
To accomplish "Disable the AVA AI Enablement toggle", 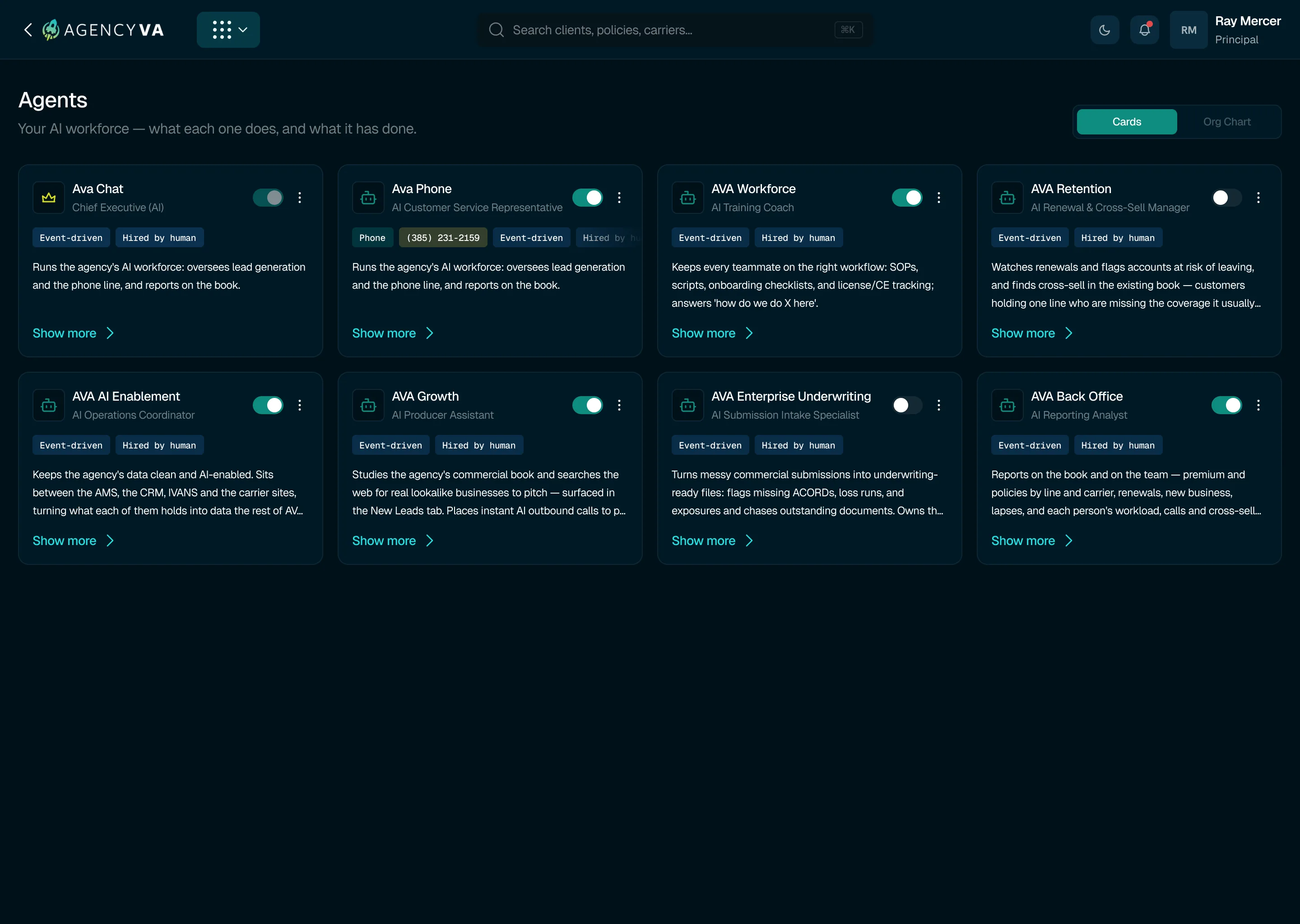I will point(268,405).
